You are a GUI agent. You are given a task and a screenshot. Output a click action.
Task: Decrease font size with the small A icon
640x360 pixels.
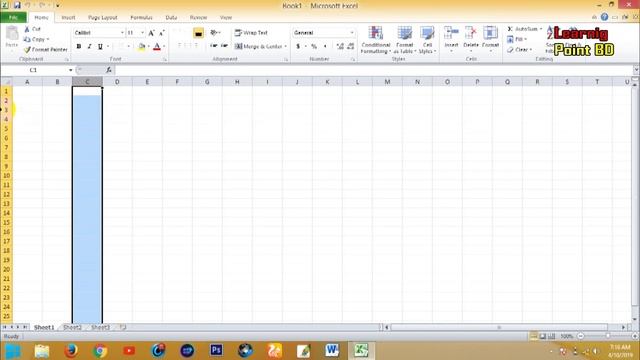click(x=162, y=33)
